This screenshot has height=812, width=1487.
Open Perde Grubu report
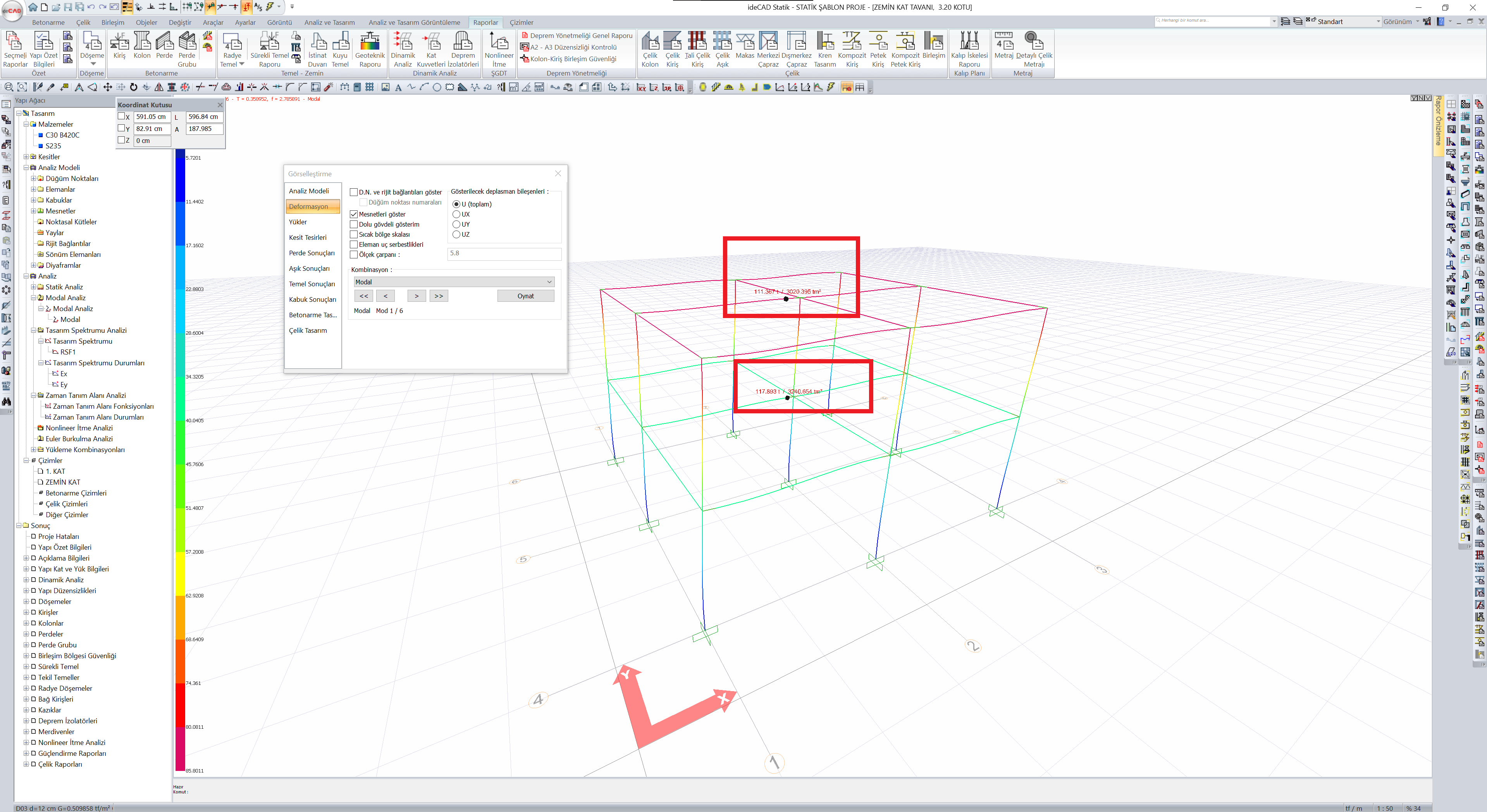coord(187,50)
